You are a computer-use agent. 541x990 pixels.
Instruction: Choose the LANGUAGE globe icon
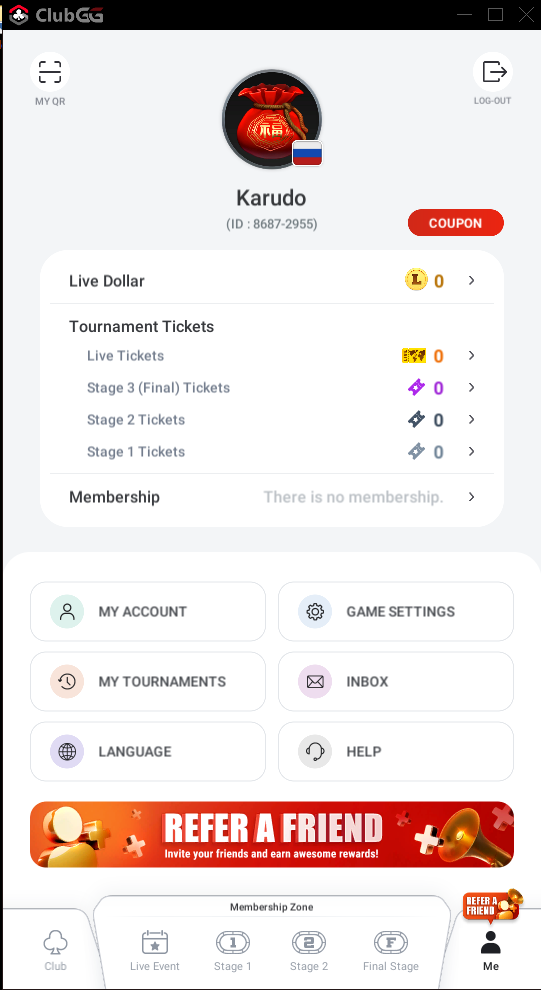pyautogui.click(x=67, y=751)
